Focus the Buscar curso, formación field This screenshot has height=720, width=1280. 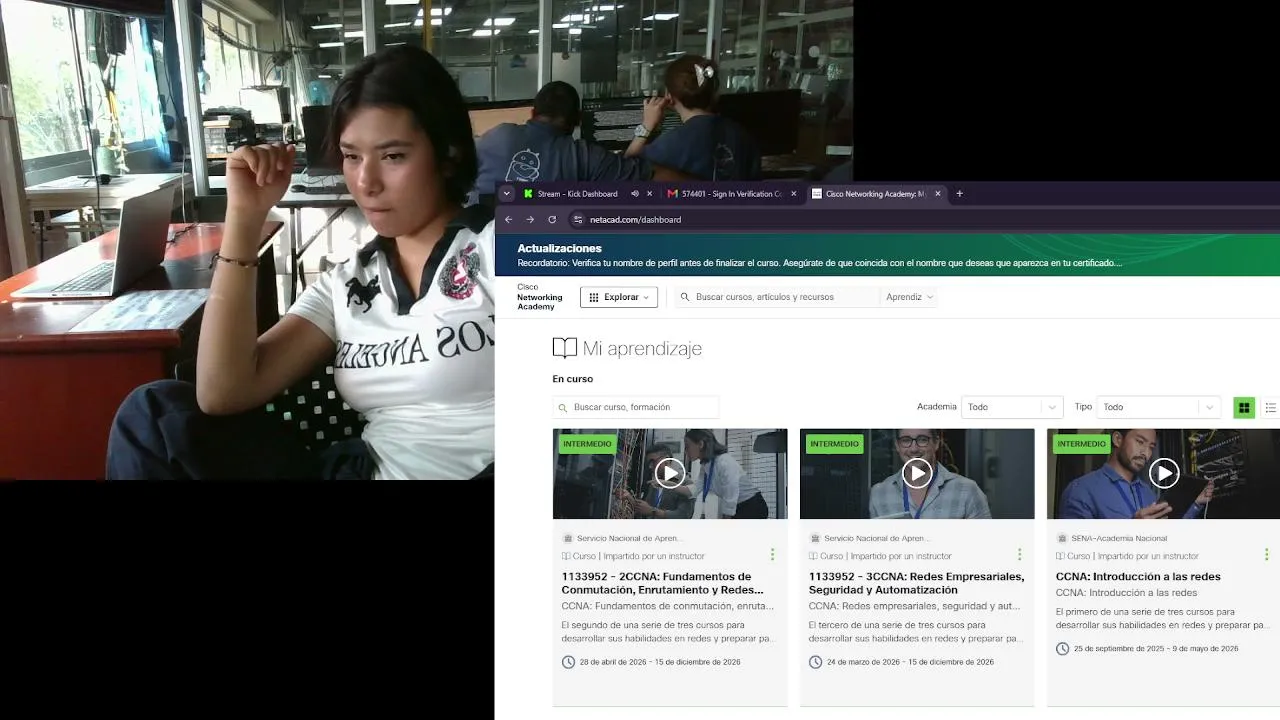coord(636,407)
